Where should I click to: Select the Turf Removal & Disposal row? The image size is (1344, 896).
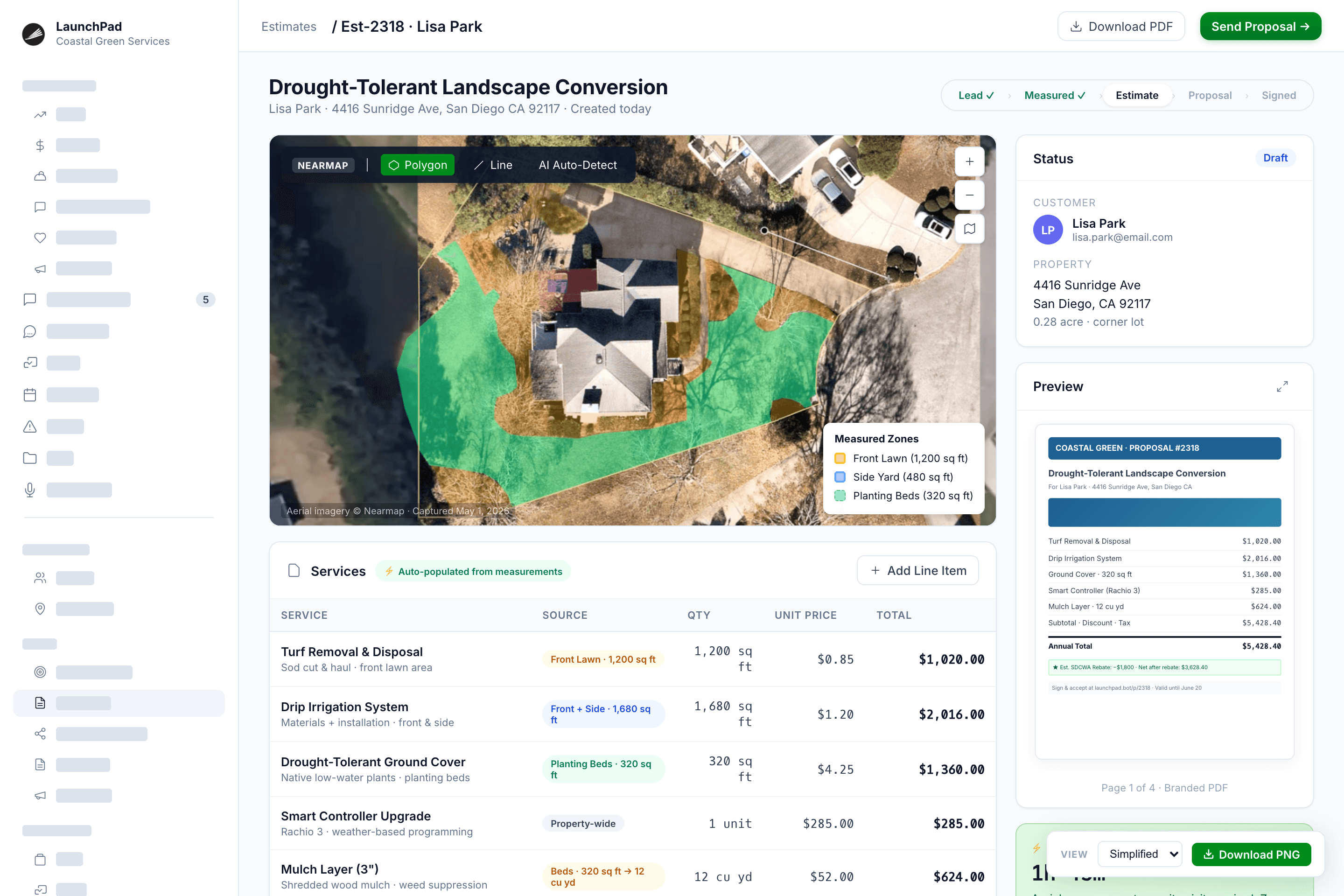coord(633,659)
